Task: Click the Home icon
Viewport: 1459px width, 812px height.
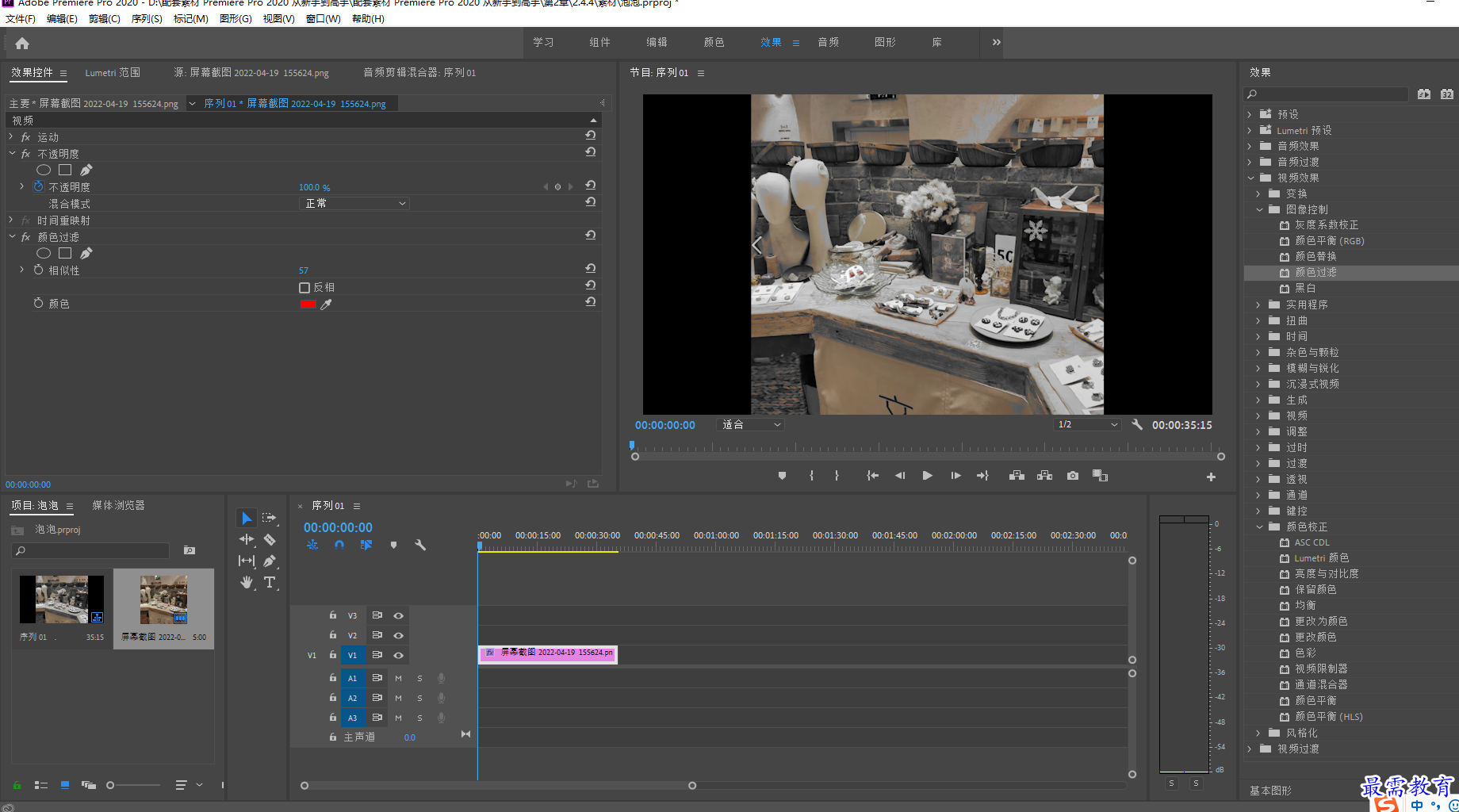Action: 22,44
